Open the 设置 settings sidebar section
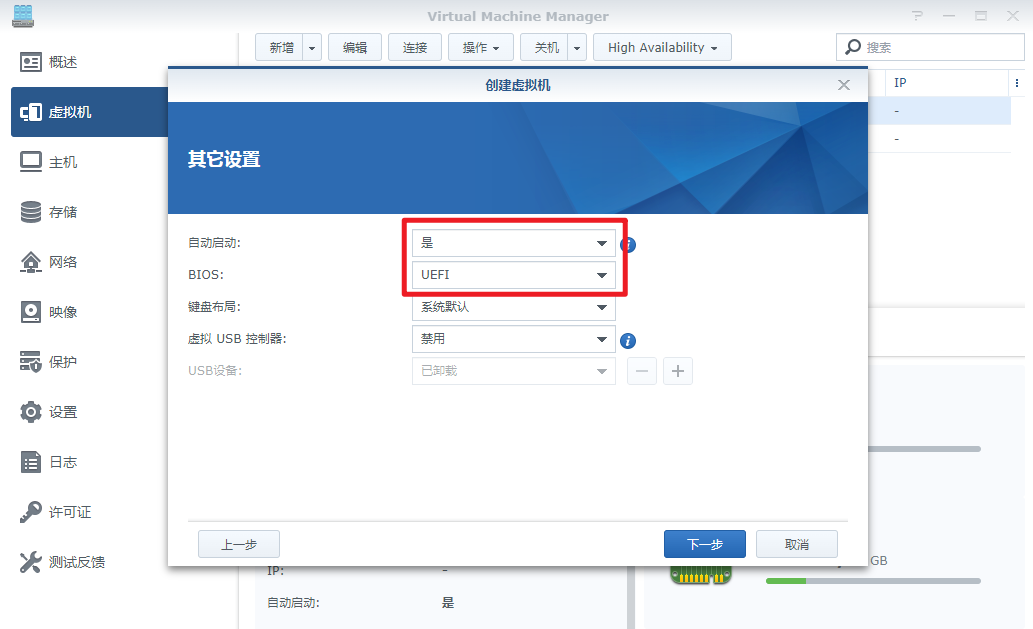 click(63, 412)
